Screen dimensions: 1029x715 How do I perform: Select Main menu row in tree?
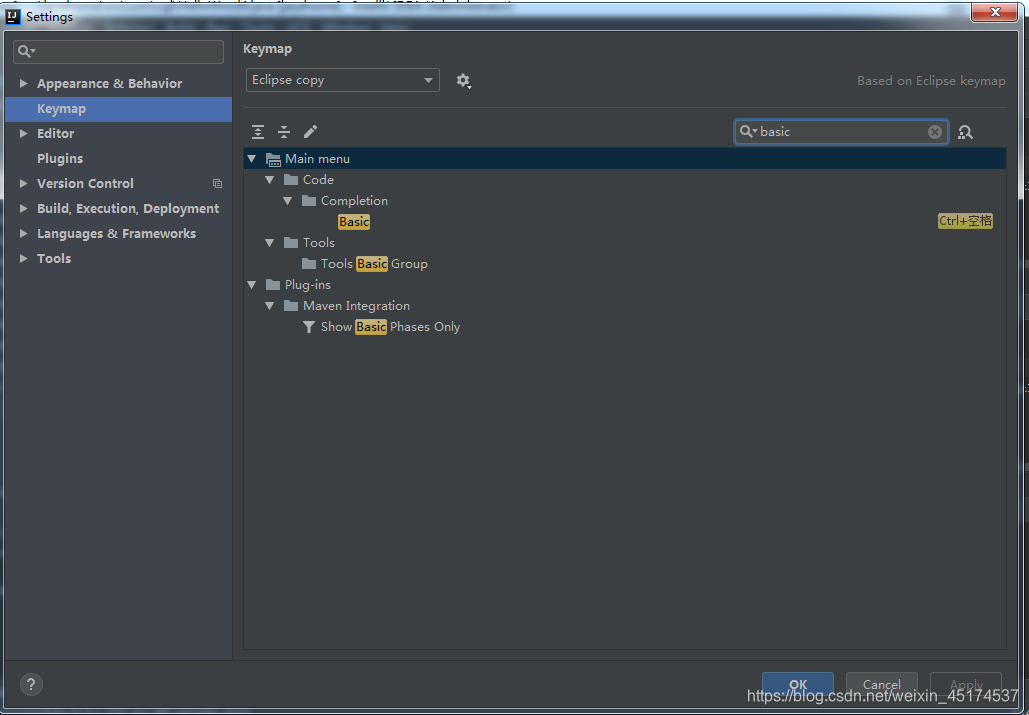[625, 159]
